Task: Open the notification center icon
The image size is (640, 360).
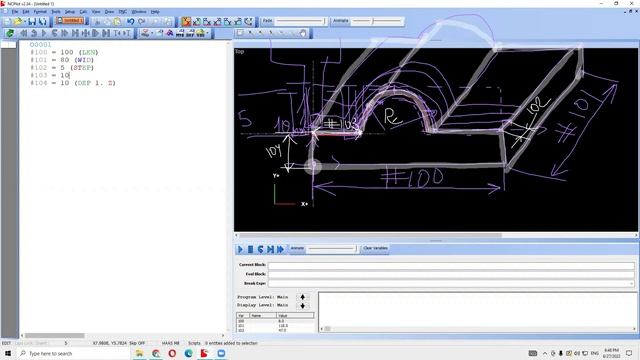Action: (x=629, y=353)
